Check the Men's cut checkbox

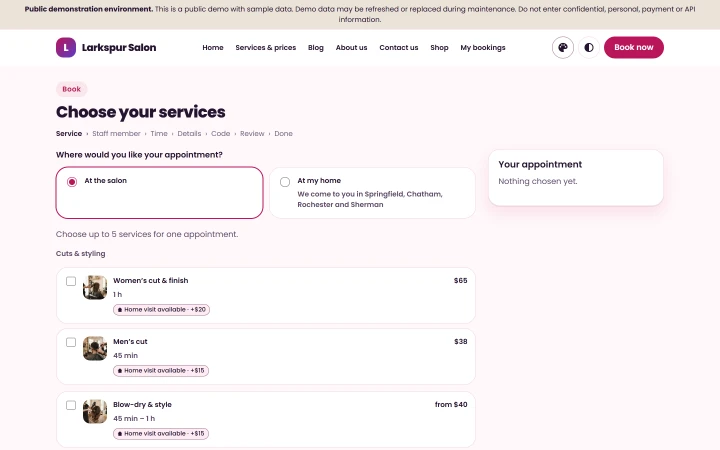coord(71,342)
